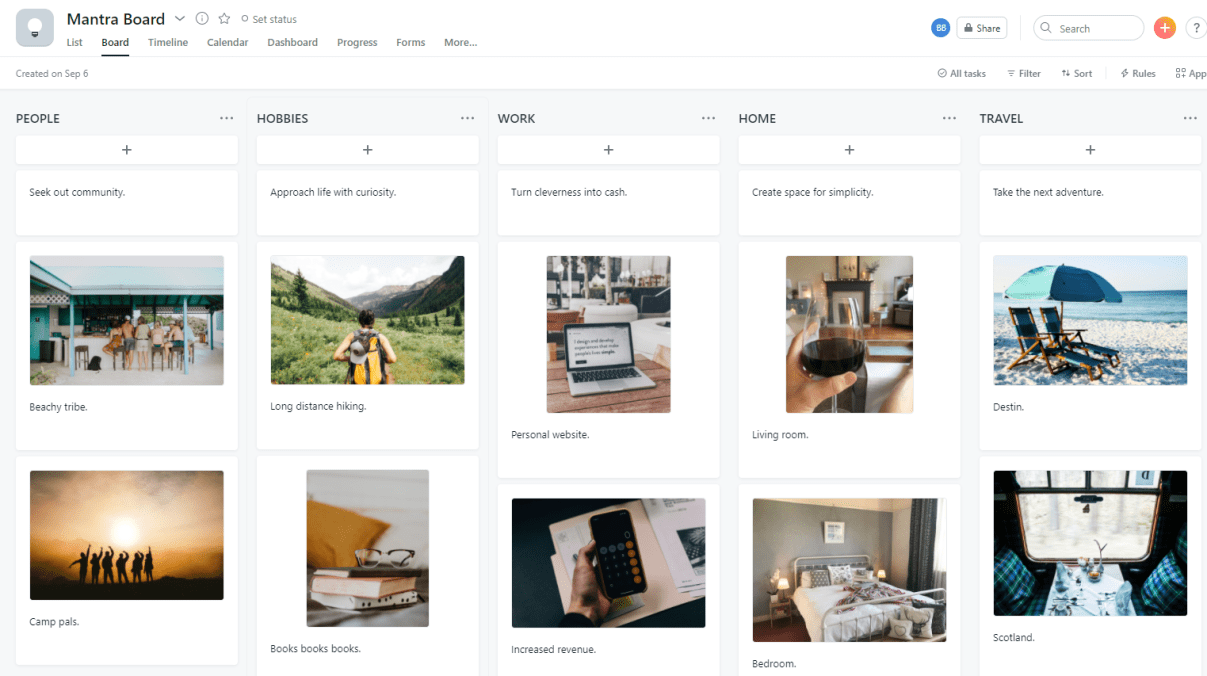This screenshot has height=676, width=1207.
Task: Open the Long distance hiking card image
Action: click(x=367, y=320)
